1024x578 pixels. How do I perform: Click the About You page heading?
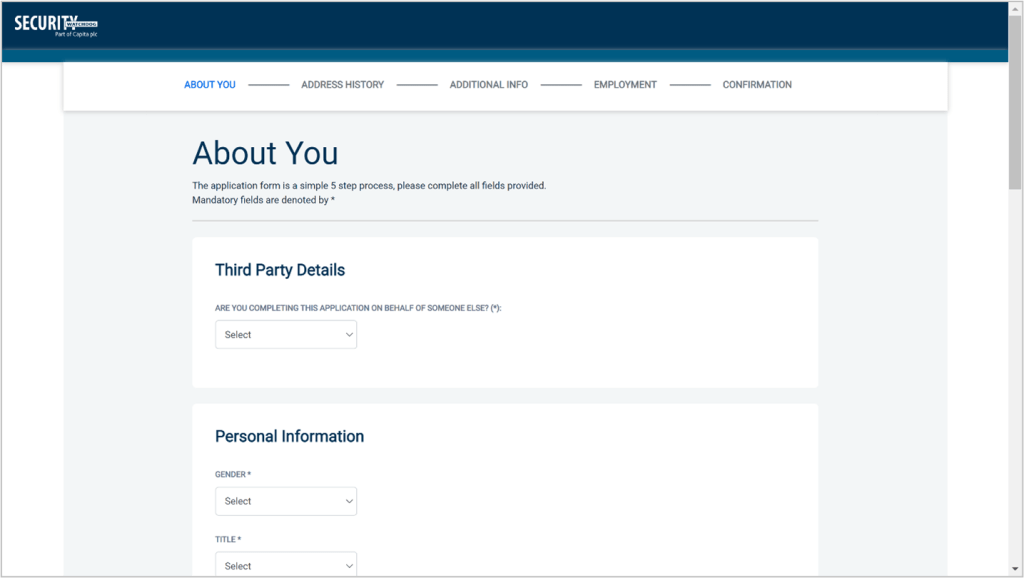click(265, 153)
